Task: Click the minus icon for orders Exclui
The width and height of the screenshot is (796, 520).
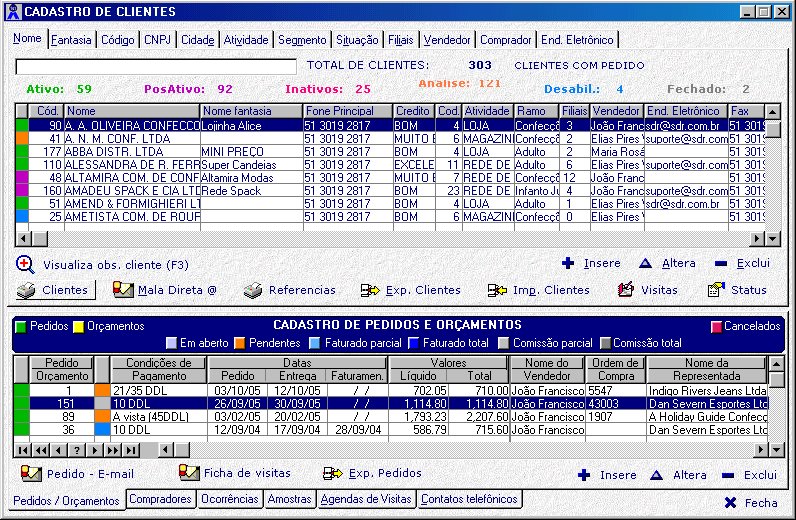Action: point(728,475)
